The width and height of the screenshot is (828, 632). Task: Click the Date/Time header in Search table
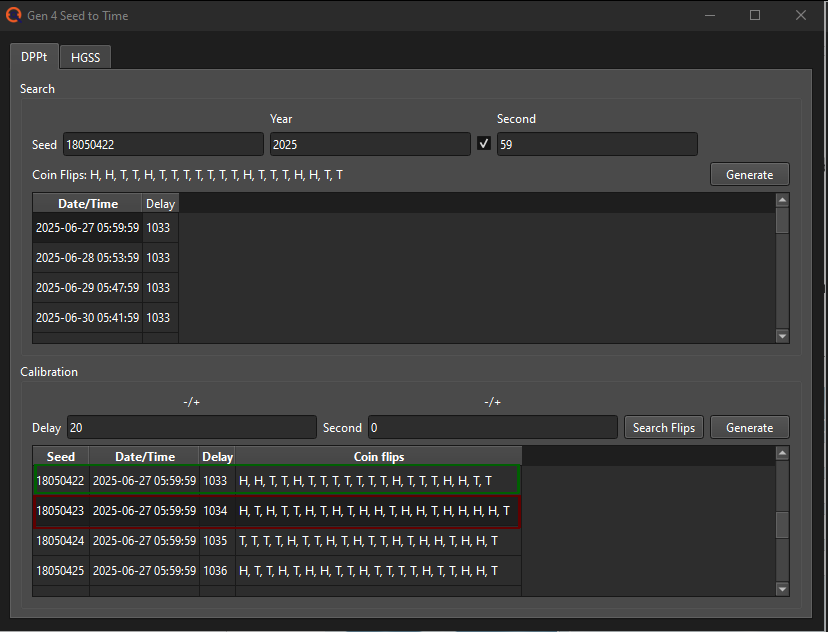(88, 203)
